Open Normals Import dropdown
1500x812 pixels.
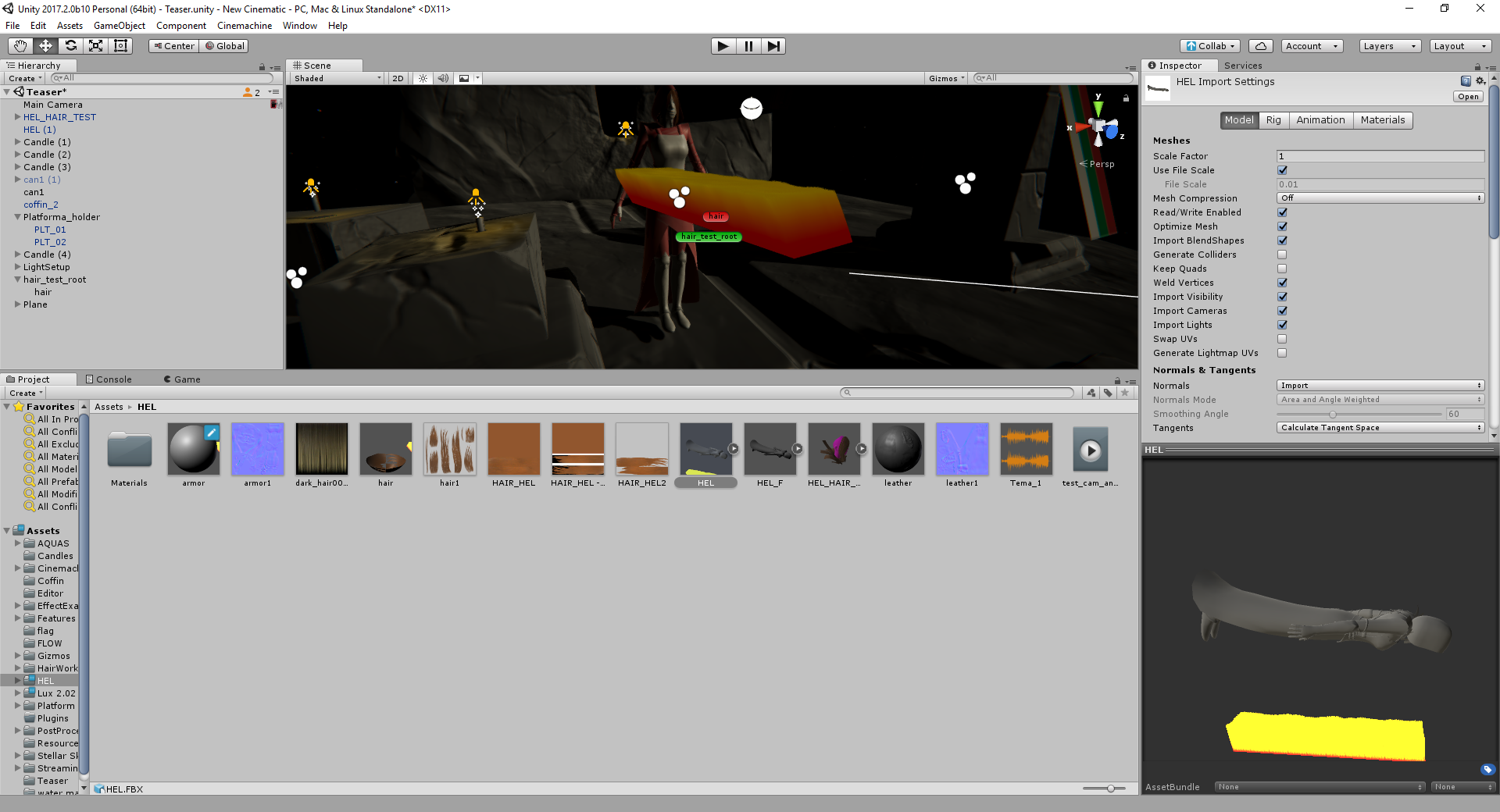(x=1380, y=386)
